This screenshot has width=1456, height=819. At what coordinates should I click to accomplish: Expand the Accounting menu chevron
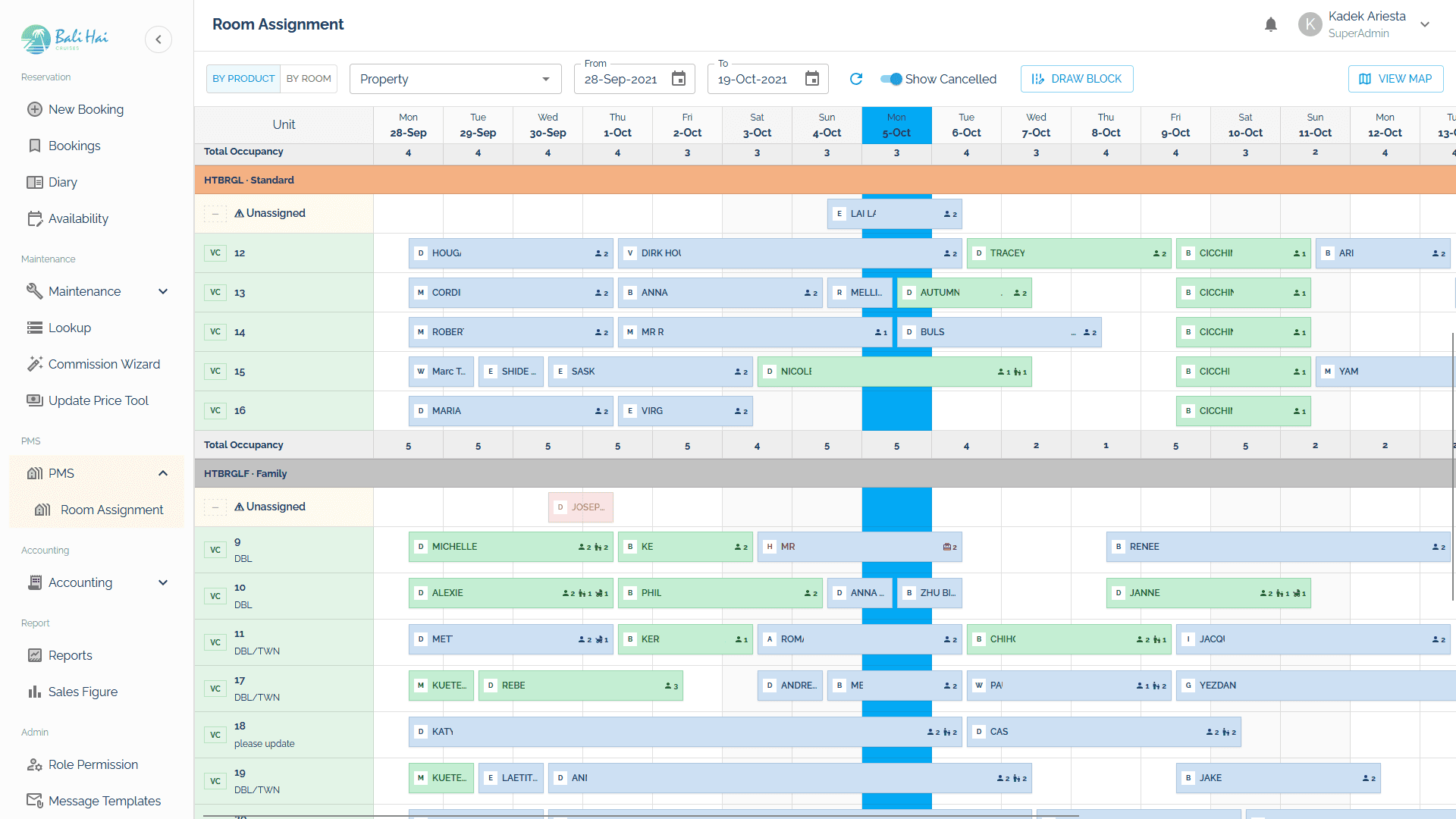[163, 582]
